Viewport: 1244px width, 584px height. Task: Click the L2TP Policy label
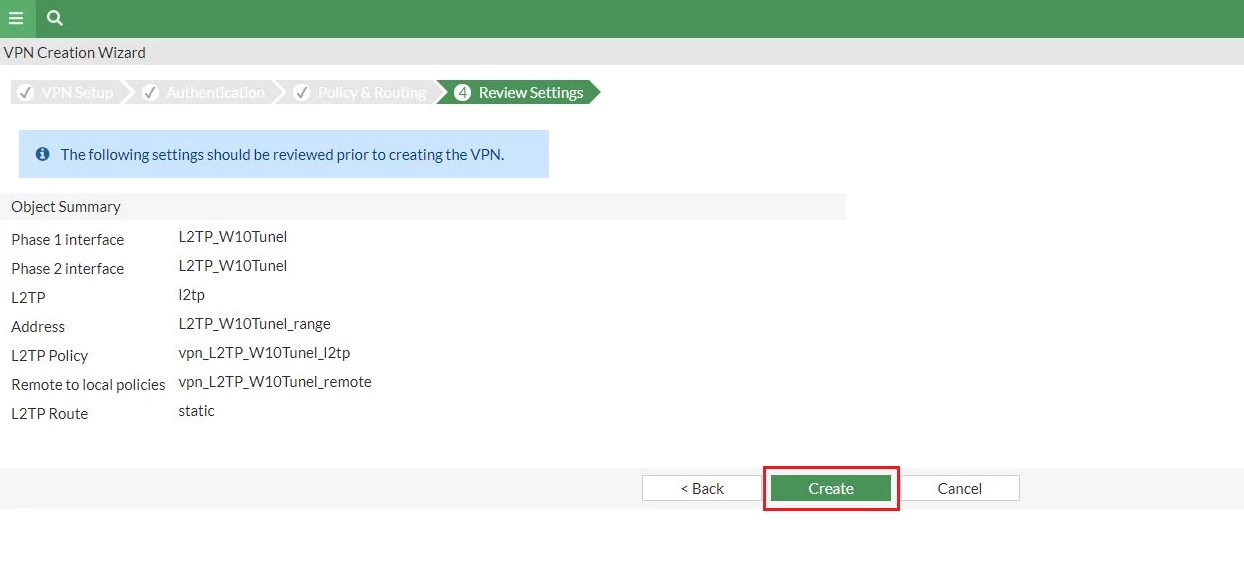pyautogui.click(x=50, y=356)
